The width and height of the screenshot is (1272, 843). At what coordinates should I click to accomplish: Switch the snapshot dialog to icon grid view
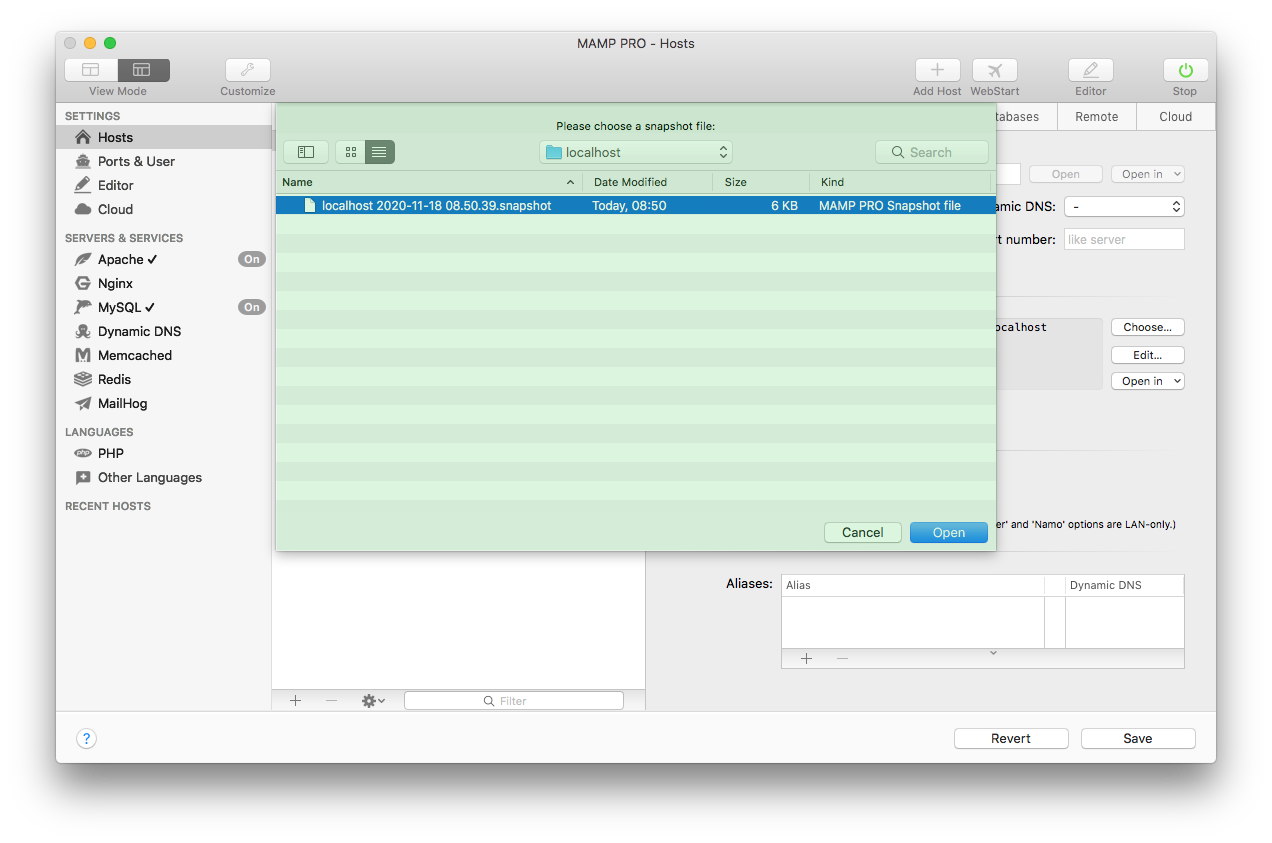350,152
